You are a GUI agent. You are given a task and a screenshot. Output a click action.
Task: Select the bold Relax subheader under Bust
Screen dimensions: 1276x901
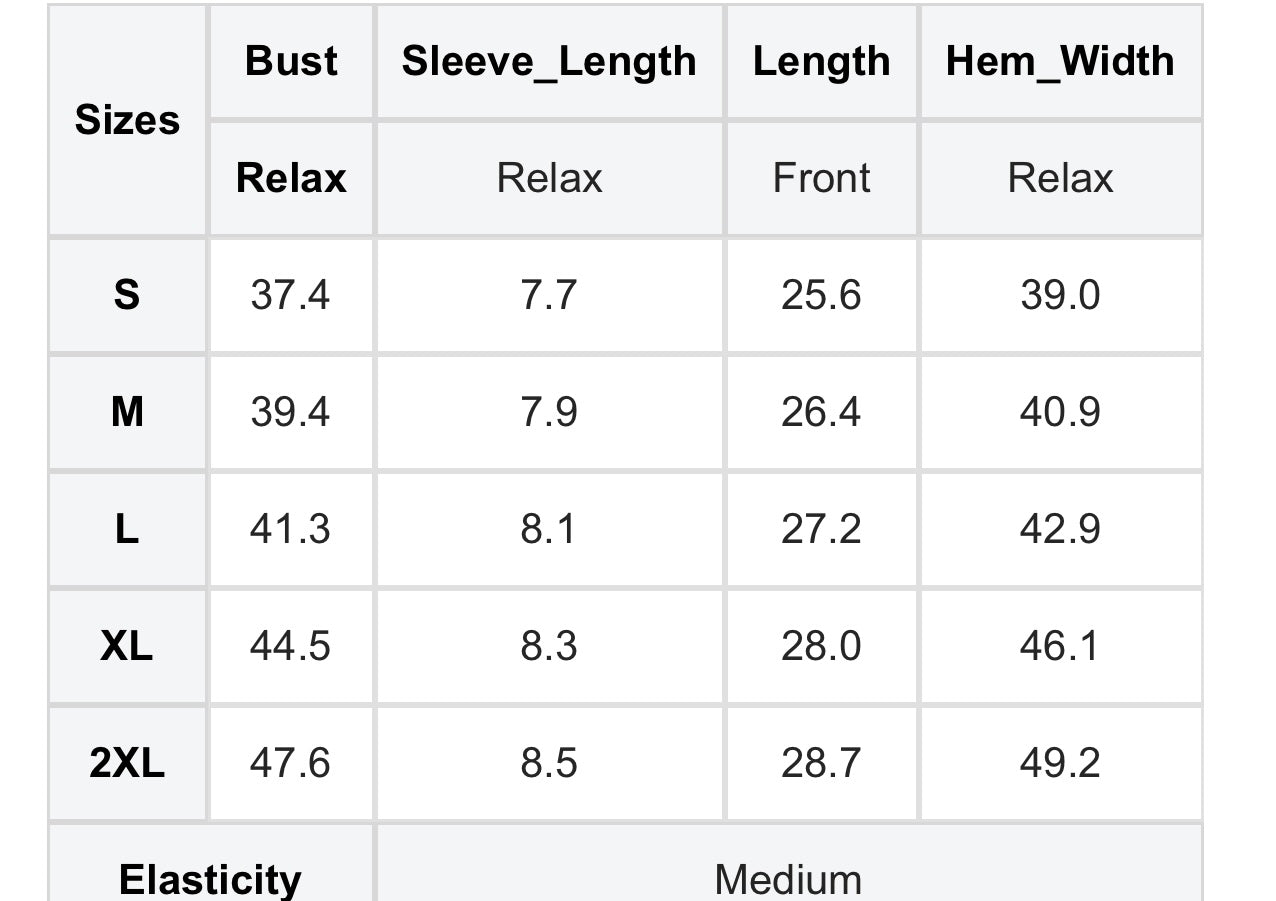291,178
